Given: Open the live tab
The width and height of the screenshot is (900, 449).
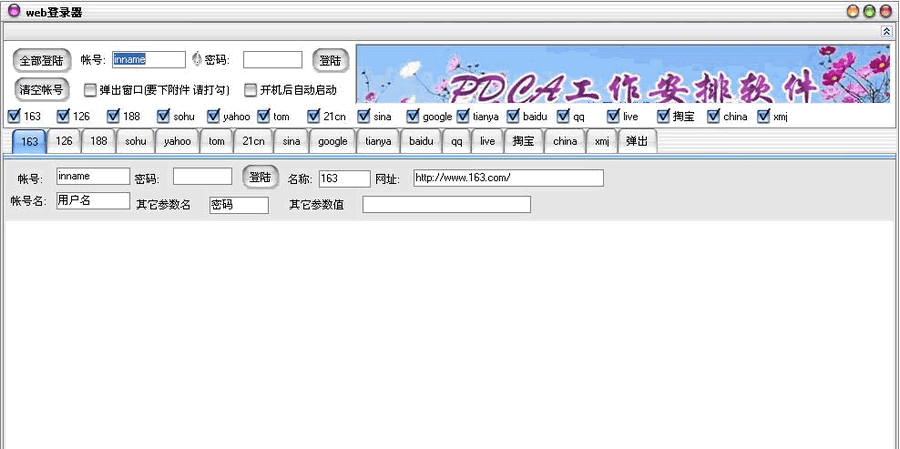Looking at the screenshot, I should (487, 141).
